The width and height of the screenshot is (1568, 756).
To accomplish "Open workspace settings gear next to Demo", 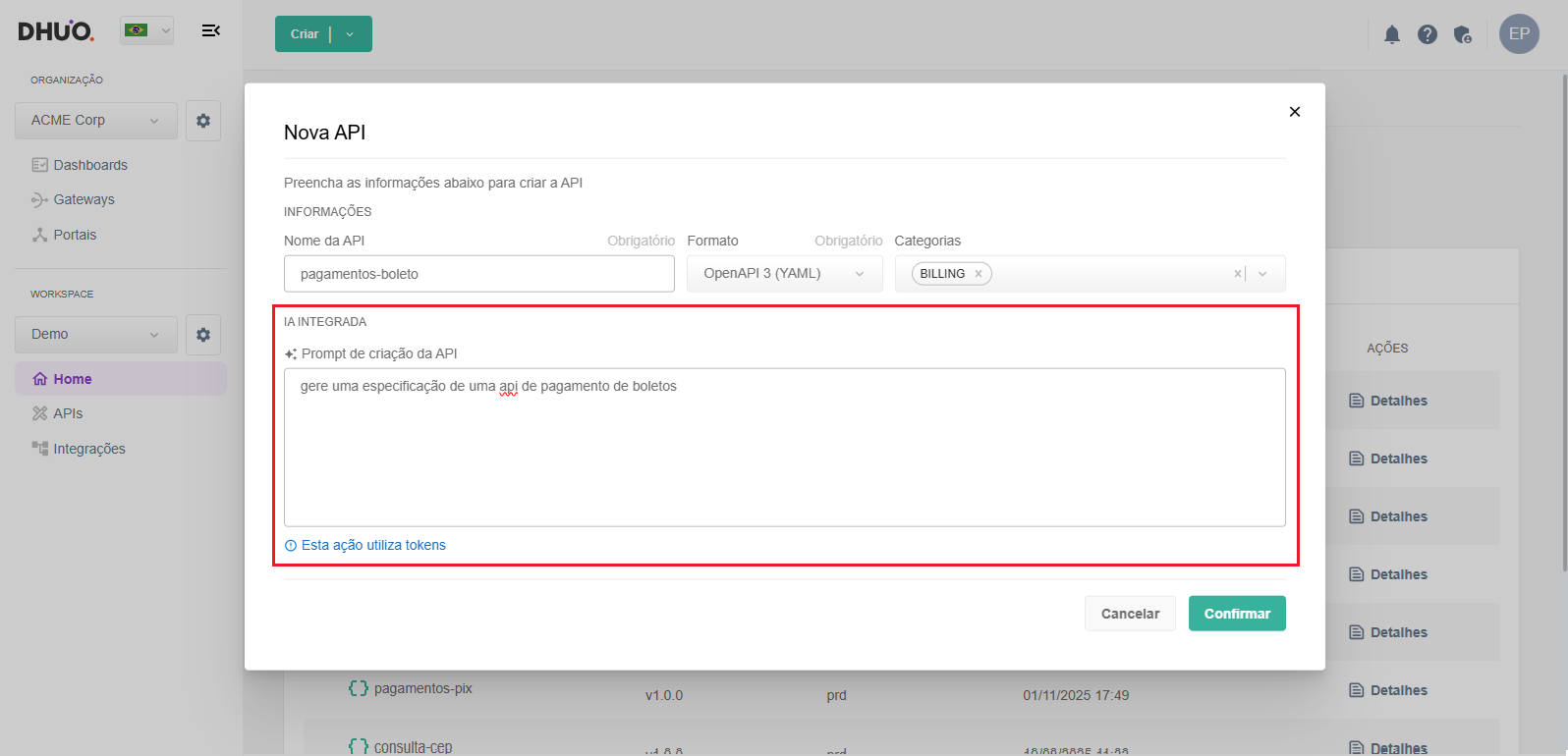I will 203,335.
